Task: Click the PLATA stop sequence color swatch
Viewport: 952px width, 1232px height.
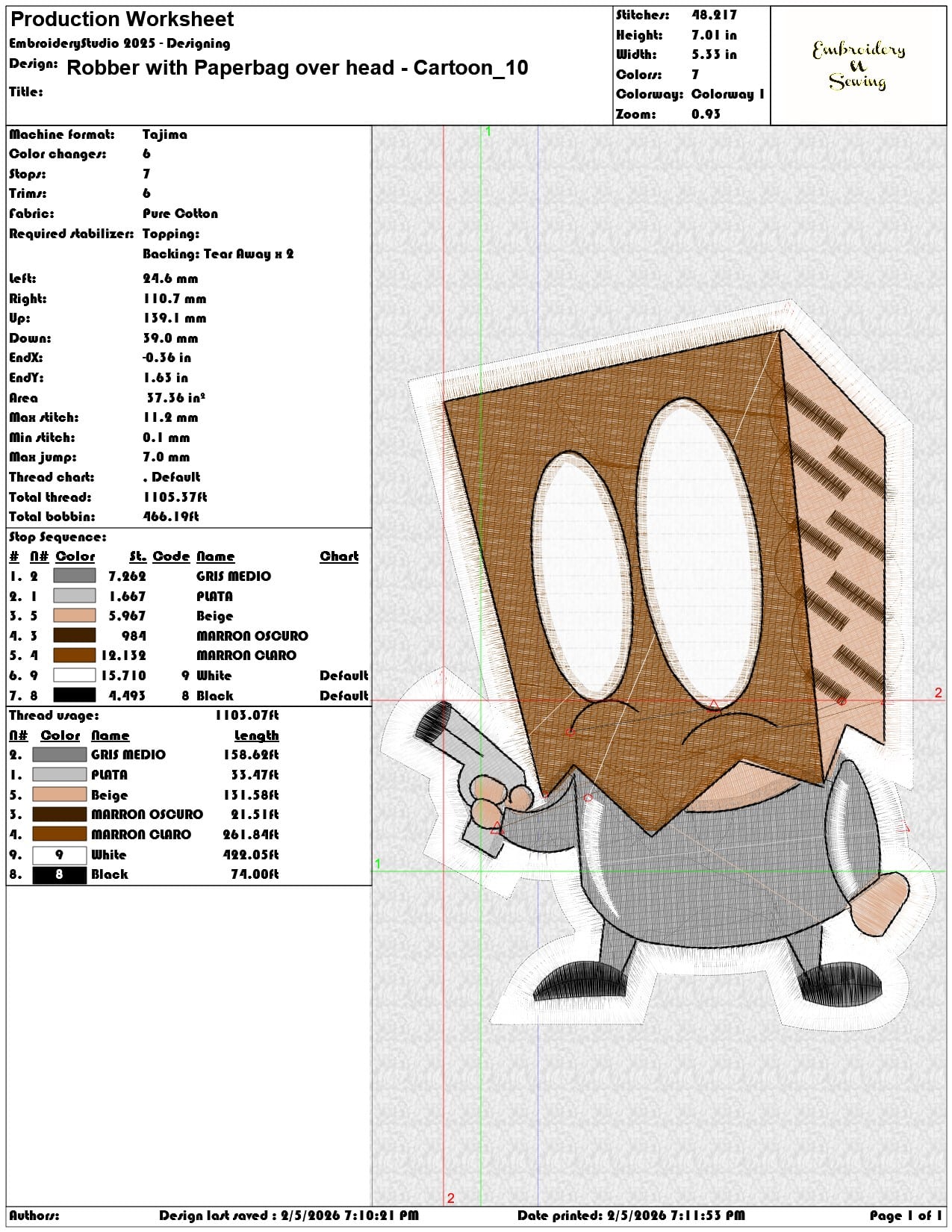Action: (74, 596)
